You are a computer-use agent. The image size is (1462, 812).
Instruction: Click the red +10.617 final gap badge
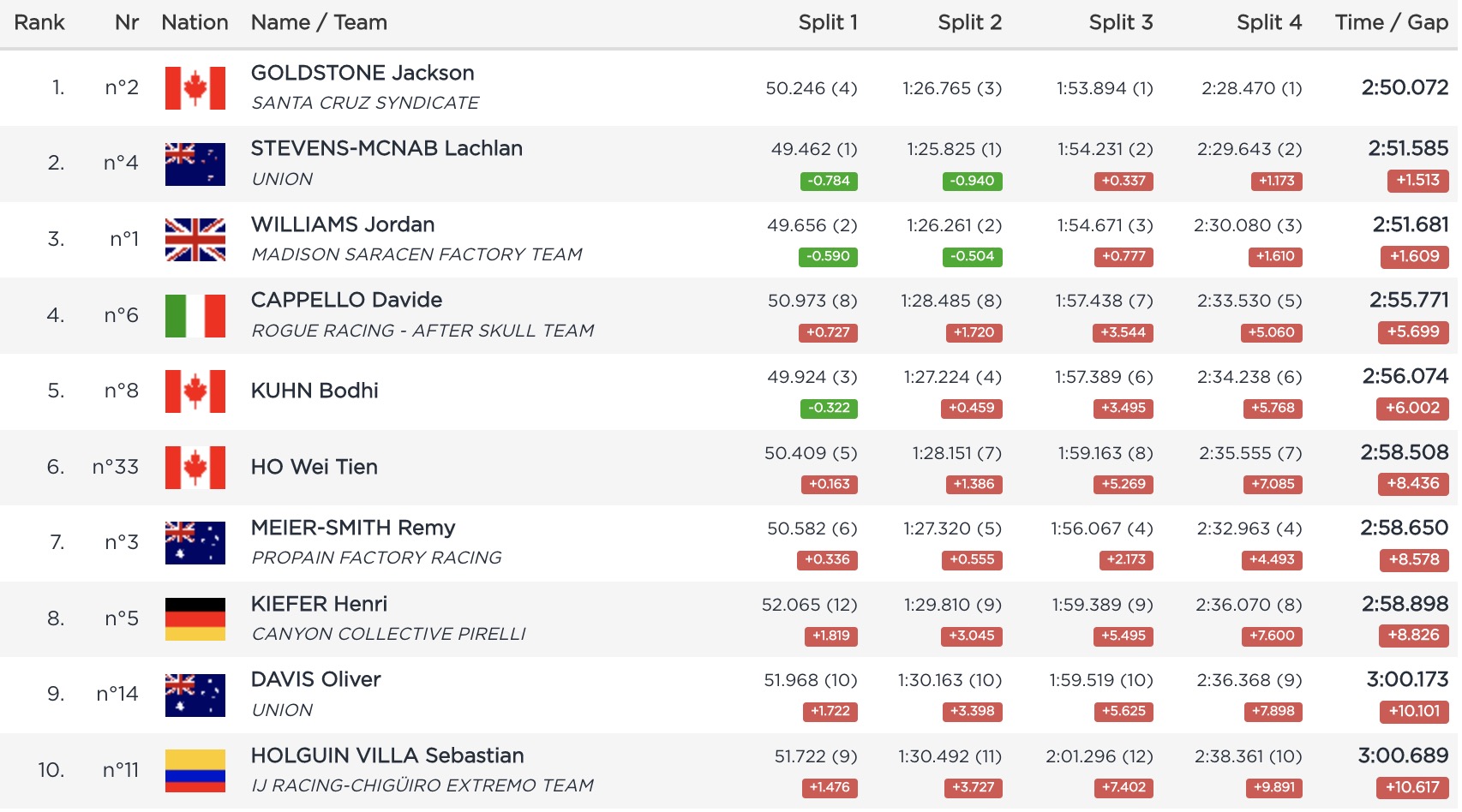pyautogui.click(x=1413, y=787)
